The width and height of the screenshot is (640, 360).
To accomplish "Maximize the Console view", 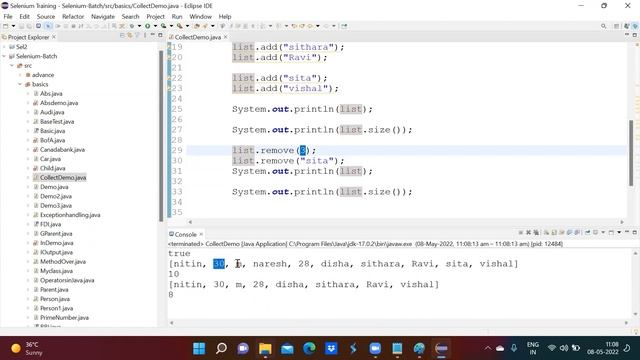I will coord(635,232).
